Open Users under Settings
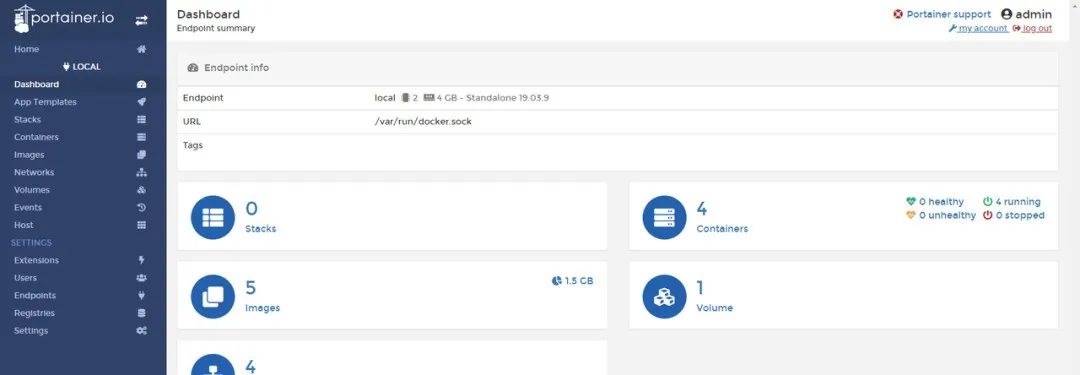The image size is (1080, 375). 83,278
